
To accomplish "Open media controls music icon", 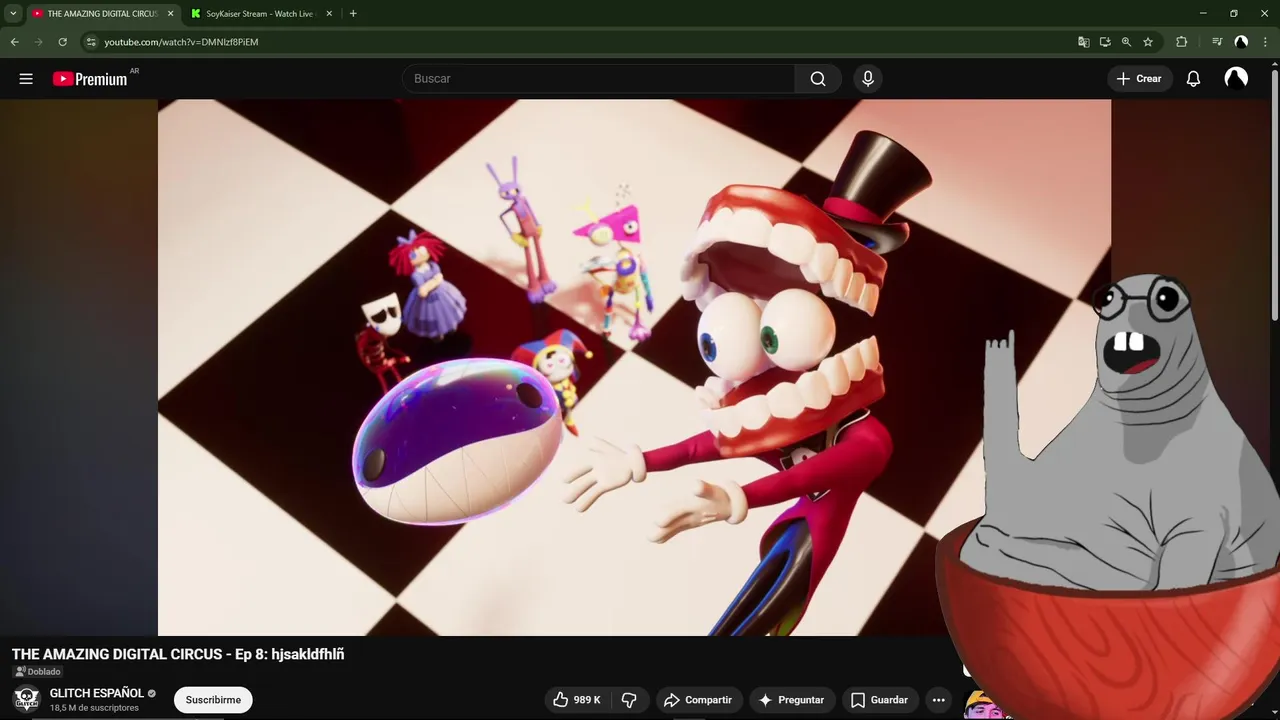I will click(x=1216, y=42).
